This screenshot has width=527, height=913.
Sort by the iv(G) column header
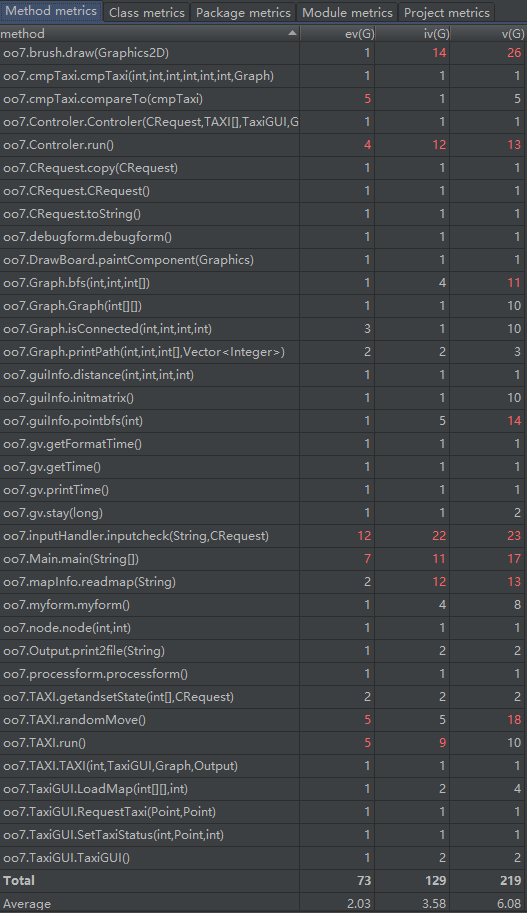point(412,34)
